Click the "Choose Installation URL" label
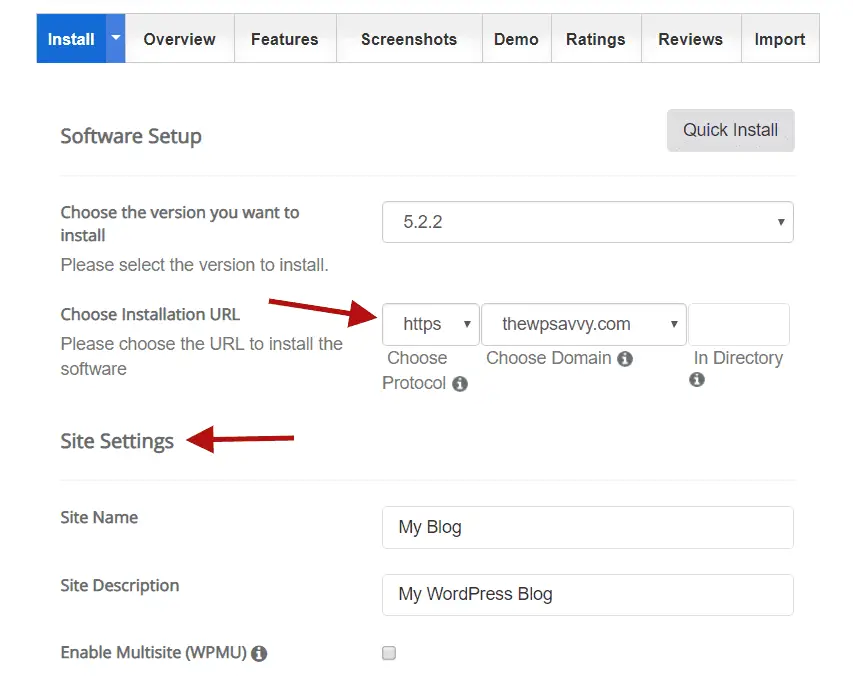 150,314
